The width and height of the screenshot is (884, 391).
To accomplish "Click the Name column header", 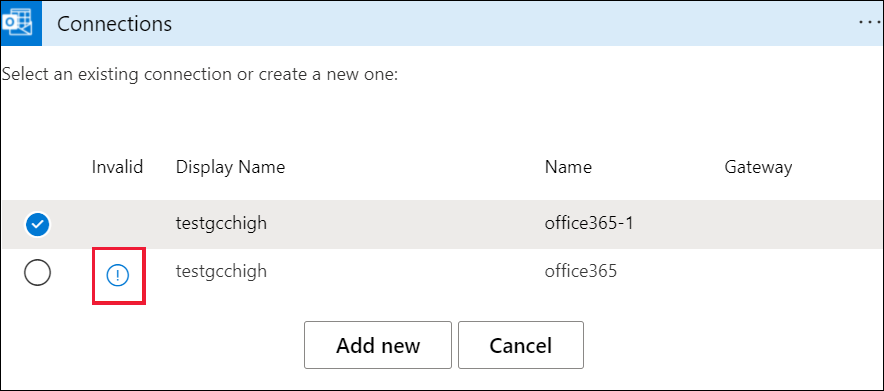I will tap(568, 167).
